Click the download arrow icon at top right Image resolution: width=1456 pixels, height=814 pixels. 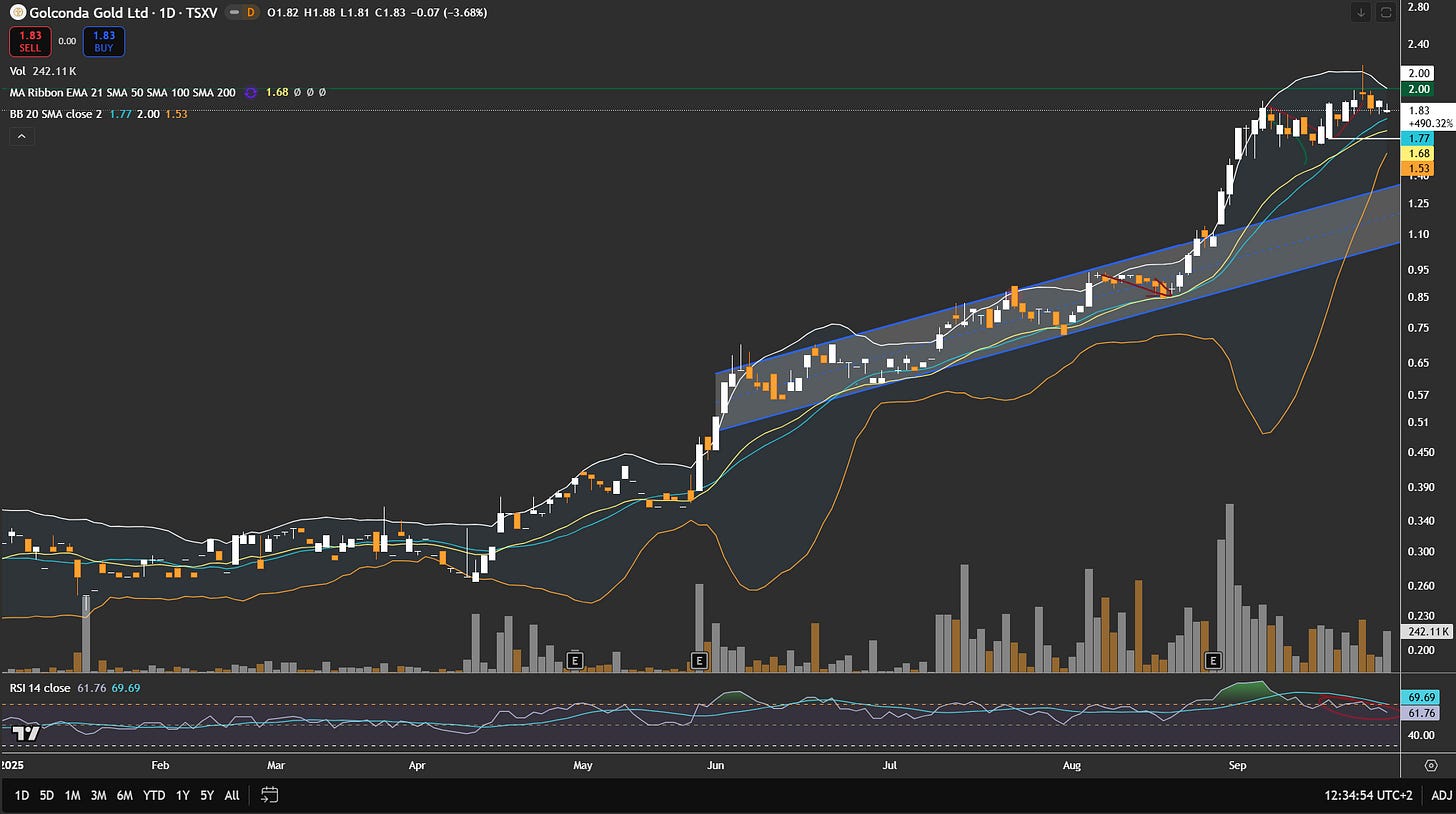(1361, 12)
